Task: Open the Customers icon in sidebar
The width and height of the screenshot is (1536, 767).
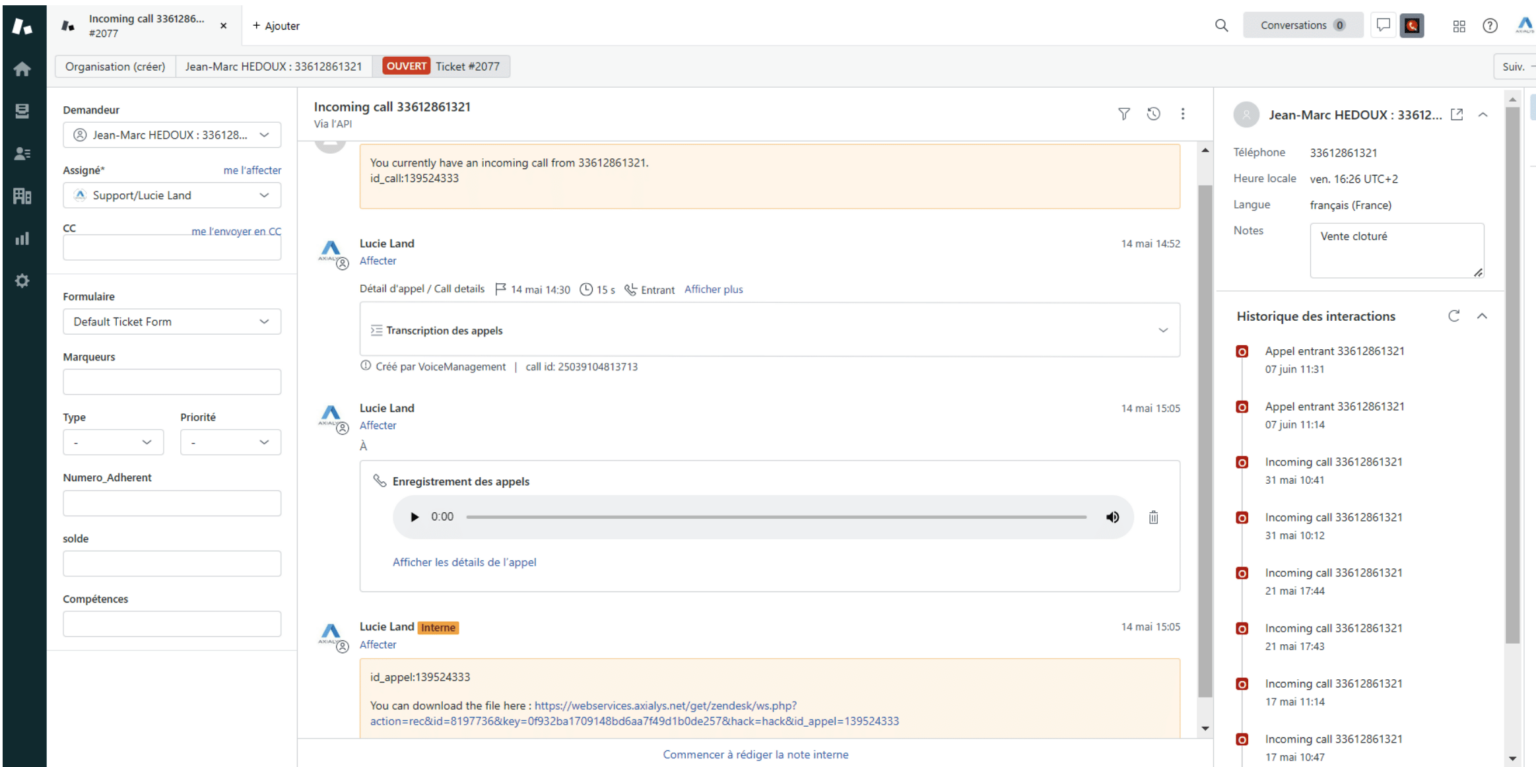Action: pos(22,153)
